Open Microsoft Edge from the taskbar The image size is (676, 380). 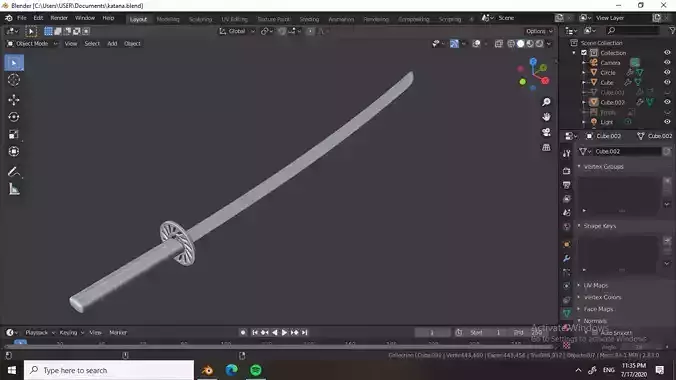click(232, 370)
